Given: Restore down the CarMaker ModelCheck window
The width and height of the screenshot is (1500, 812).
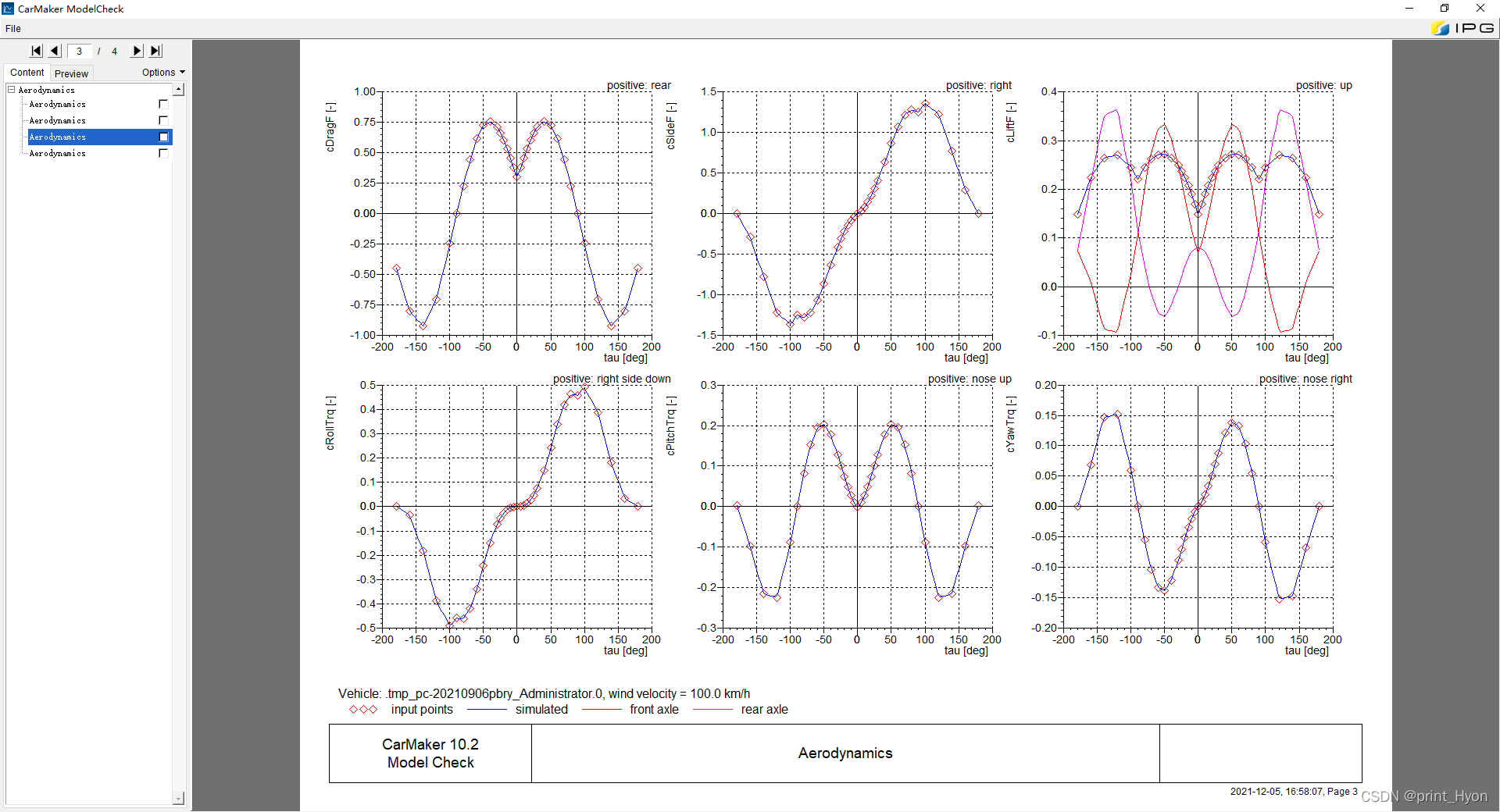Looking at the screenshot, I should tap(1445, 9).
